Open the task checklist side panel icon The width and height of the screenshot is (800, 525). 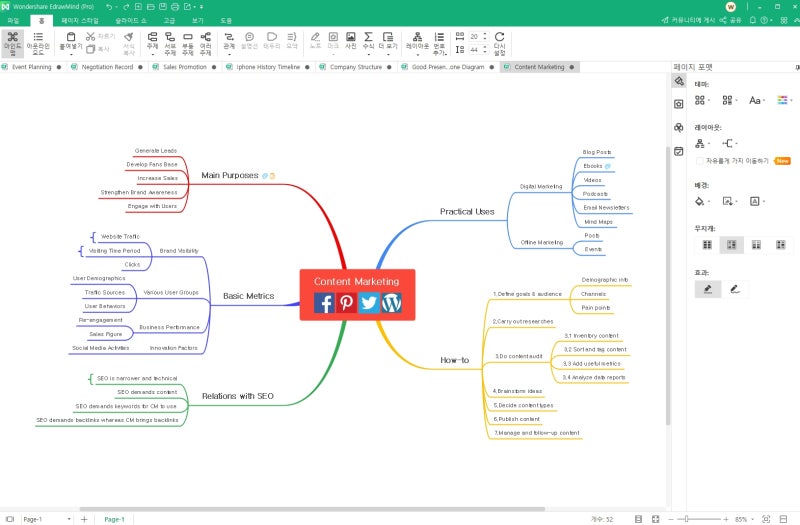click(x=679, y=151)
